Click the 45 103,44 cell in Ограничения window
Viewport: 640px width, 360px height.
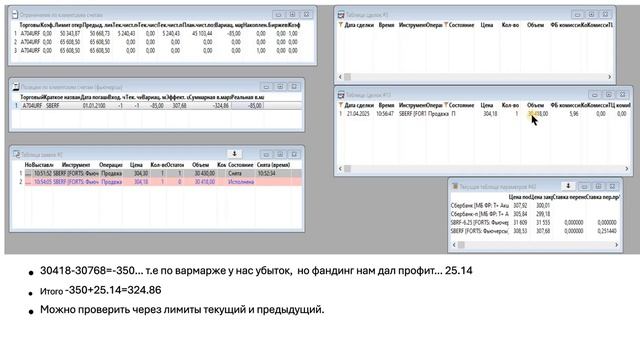tap(202, 33)
